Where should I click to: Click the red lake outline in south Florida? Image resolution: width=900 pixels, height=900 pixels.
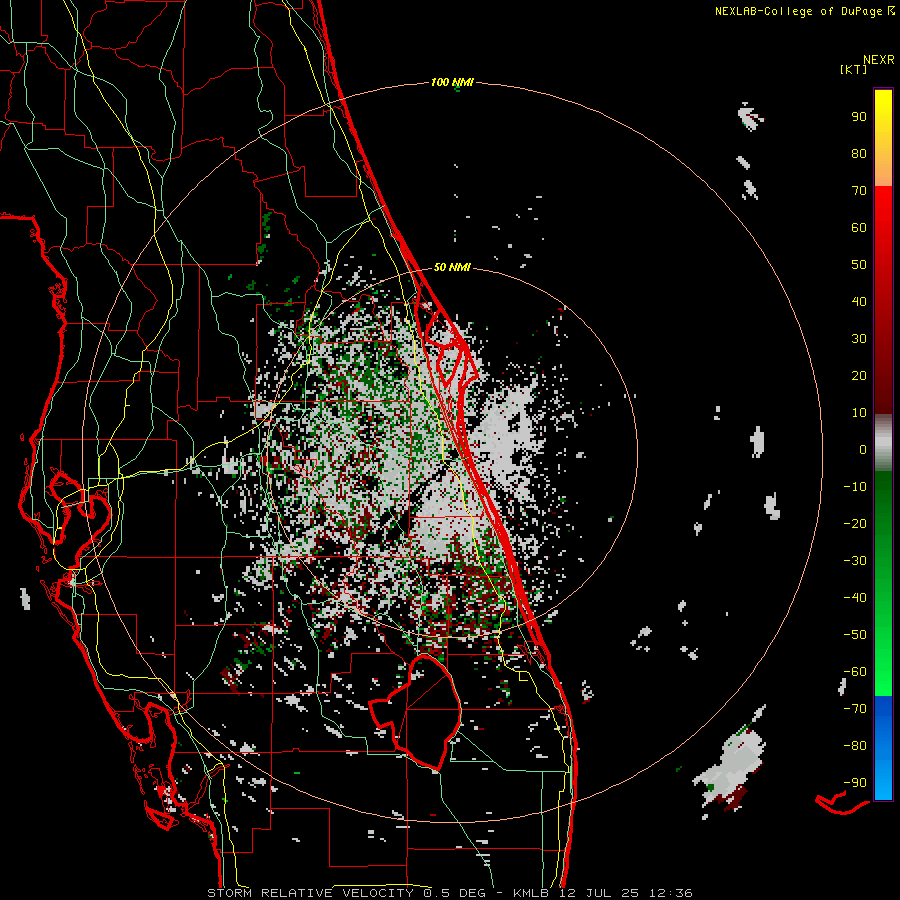coord(416,712)
